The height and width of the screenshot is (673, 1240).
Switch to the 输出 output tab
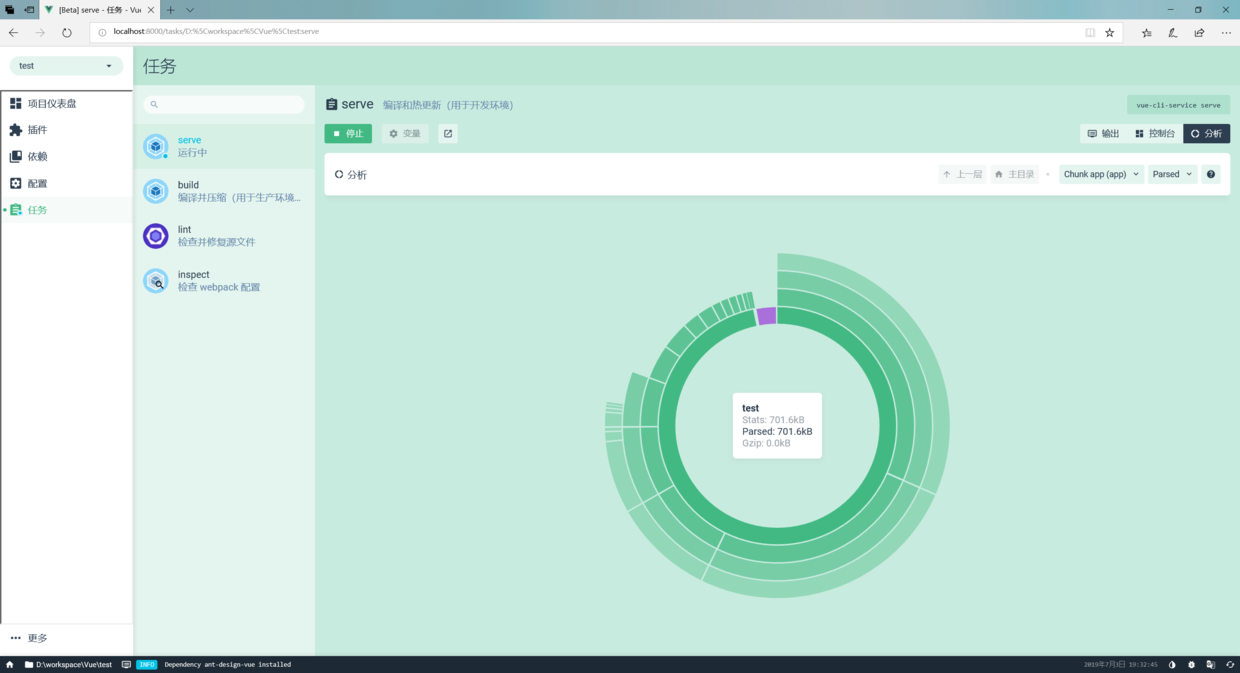(x=1104, y=133)
